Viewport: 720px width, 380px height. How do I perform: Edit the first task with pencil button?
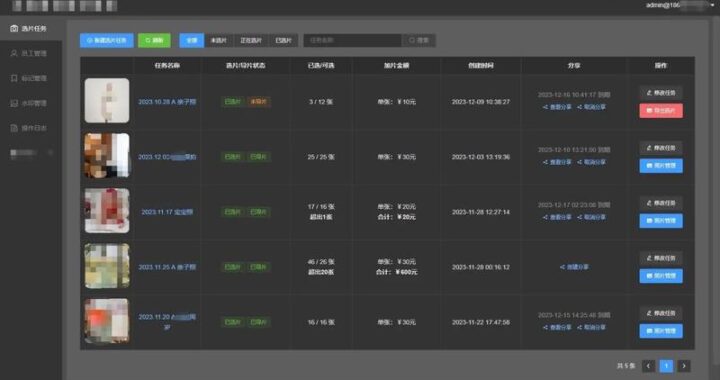point(661,93)
